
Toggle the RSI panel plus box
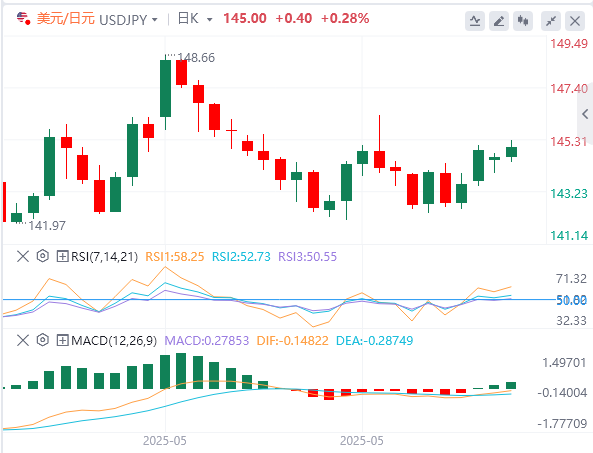click(62, 256)
